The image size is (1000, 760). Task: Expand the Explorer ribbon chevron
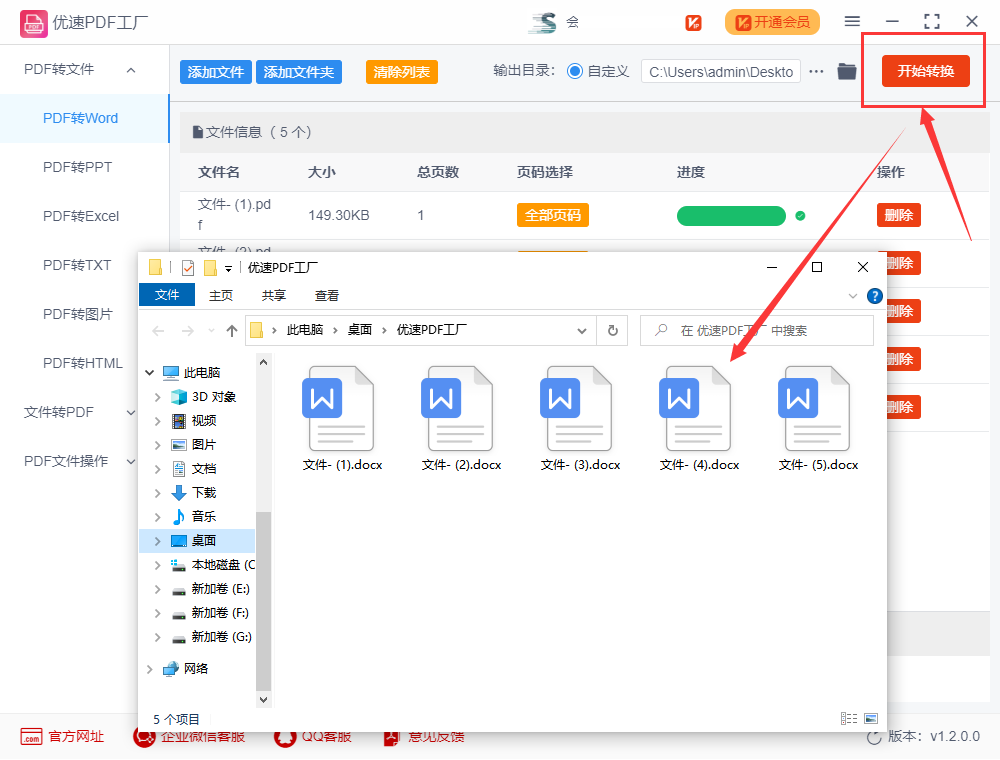(853, 296)
